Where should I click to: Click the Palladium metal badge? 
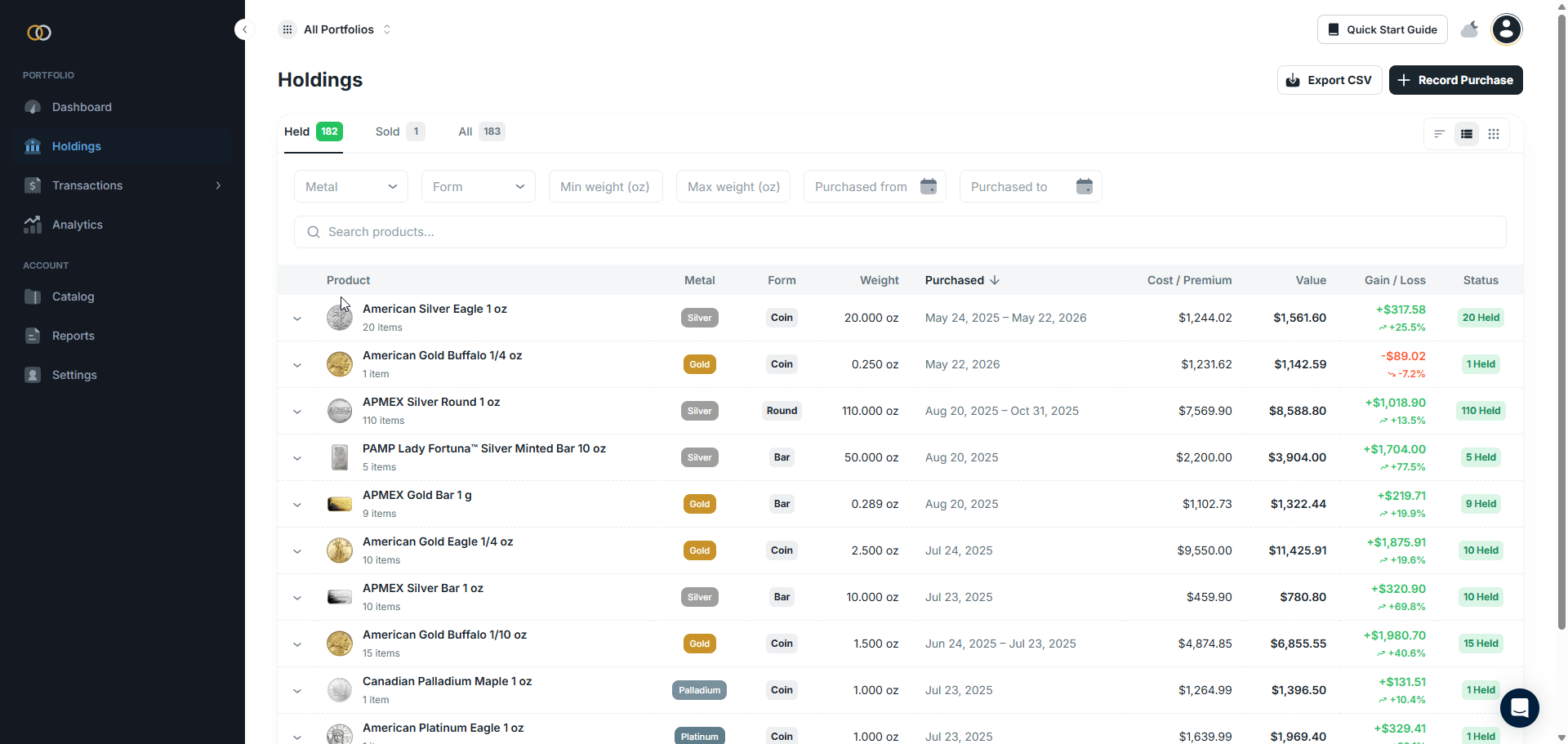tap(700, 690)
